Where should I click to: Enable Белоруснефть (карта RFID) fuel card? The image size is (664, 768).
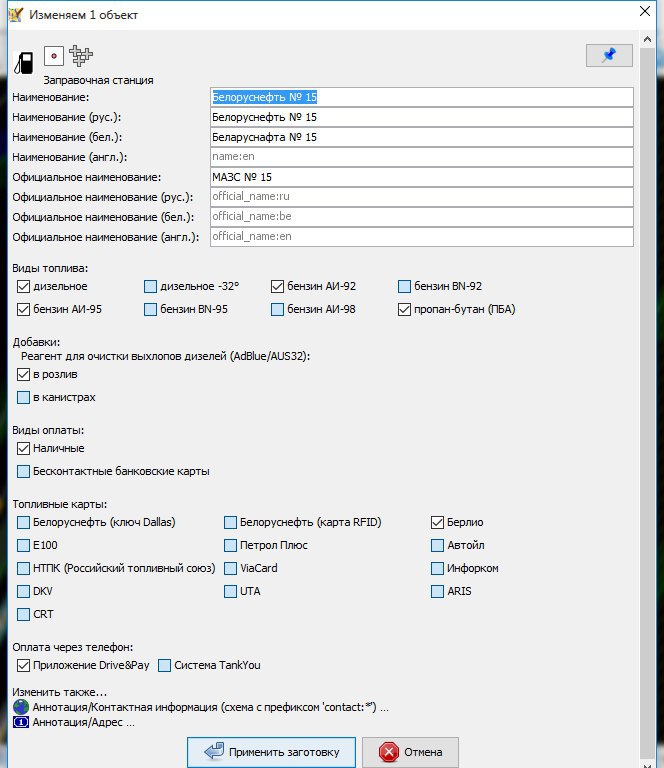(x=230, y=523)
